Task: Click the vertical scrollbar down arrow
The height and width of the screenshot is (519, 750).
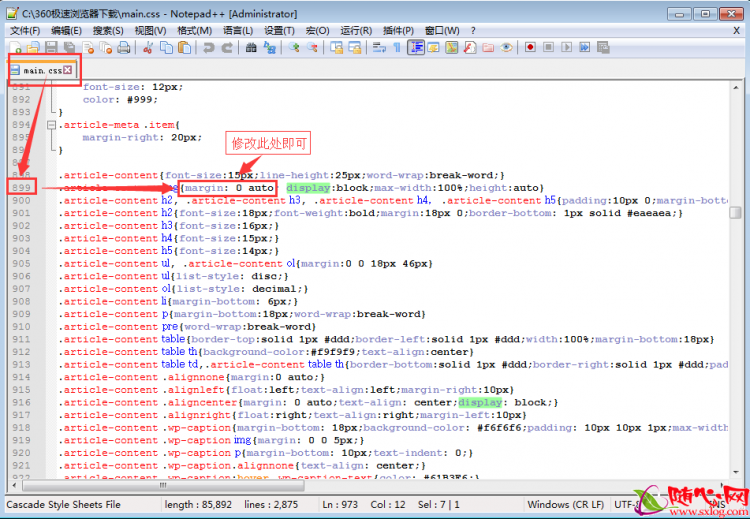Action: coord(736,472)
